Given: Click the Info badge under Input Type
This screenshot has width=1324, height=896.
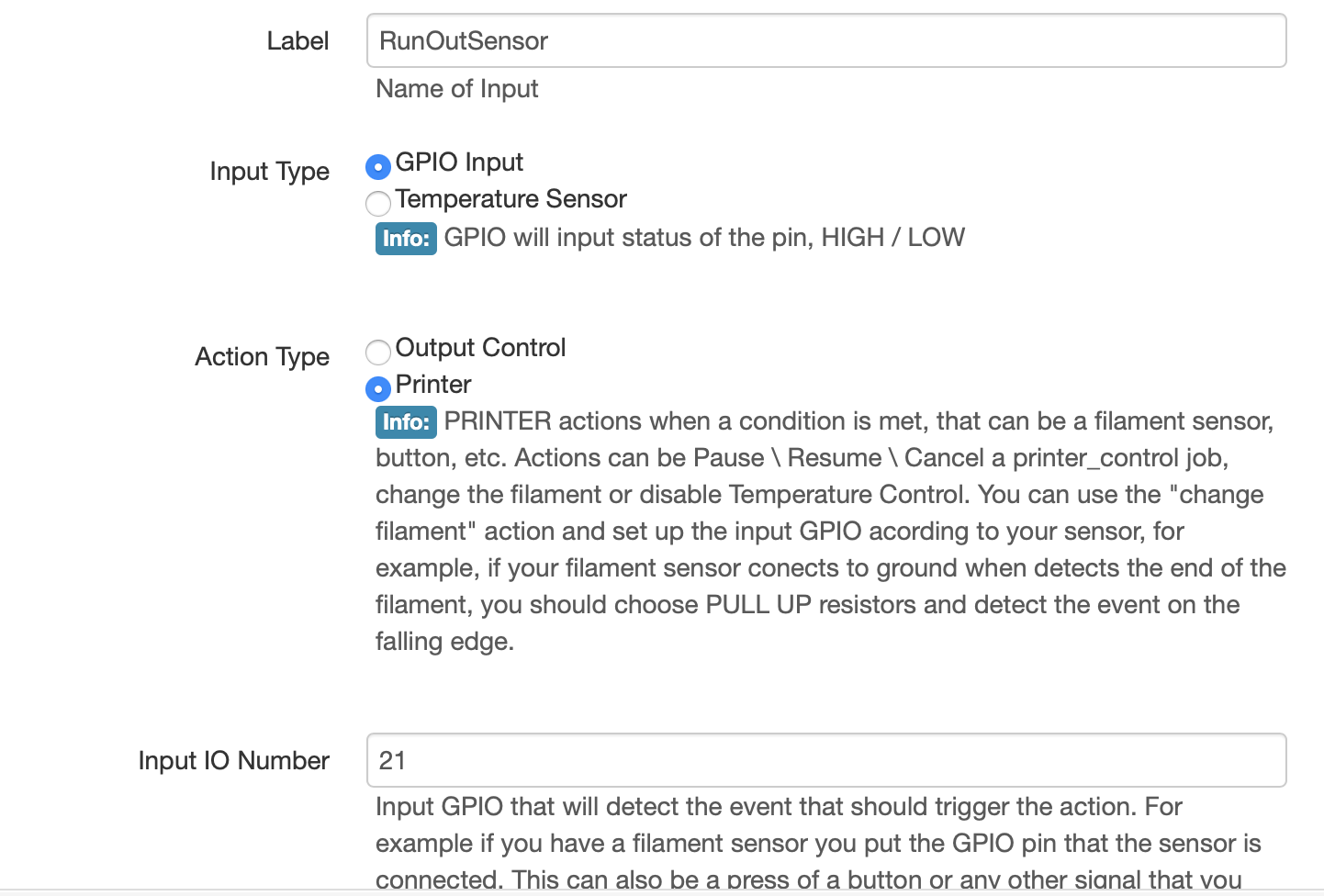Looking at the screenshot, I should click(x=406, y=239).
